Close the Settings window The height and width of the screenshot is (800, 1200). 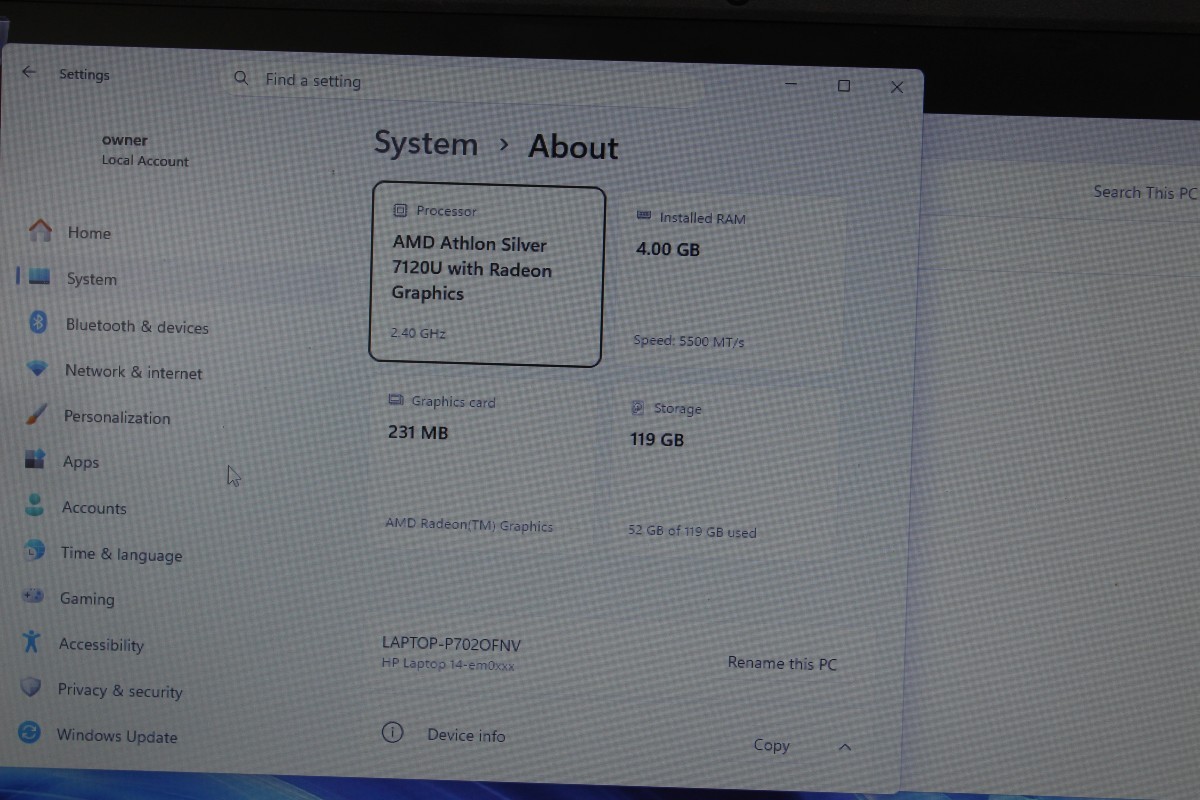897,88
